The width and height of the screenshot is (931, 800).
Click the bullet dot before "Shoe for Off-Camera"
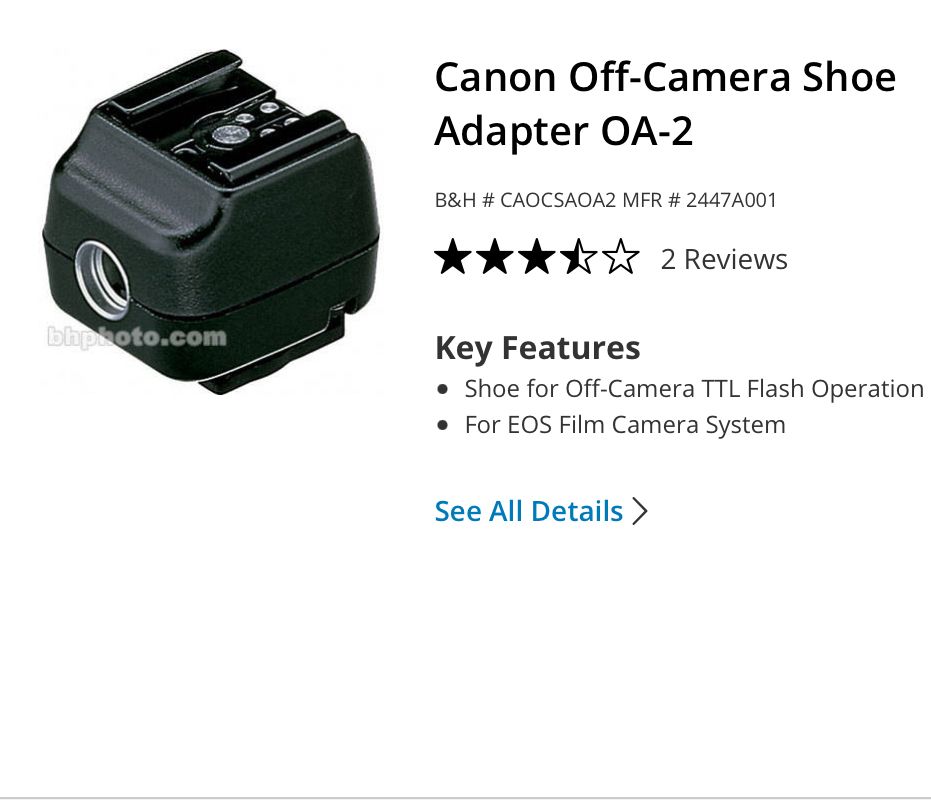[x=442, y=390]
